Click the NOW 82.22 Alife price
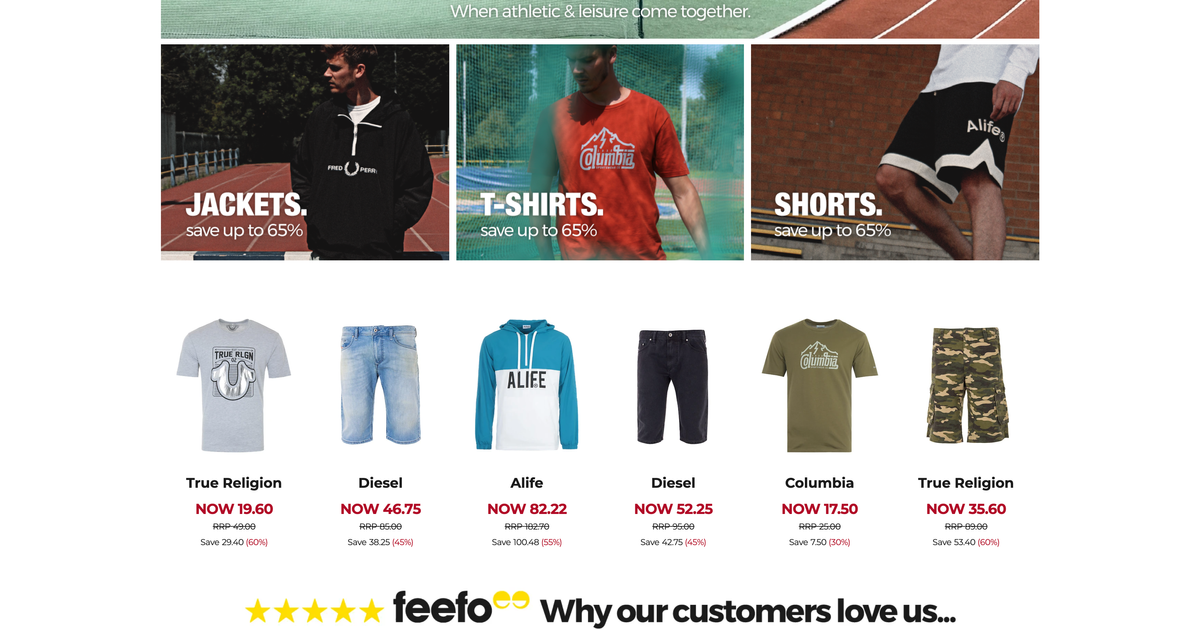The image size is (1200, 630). [527, 509]
